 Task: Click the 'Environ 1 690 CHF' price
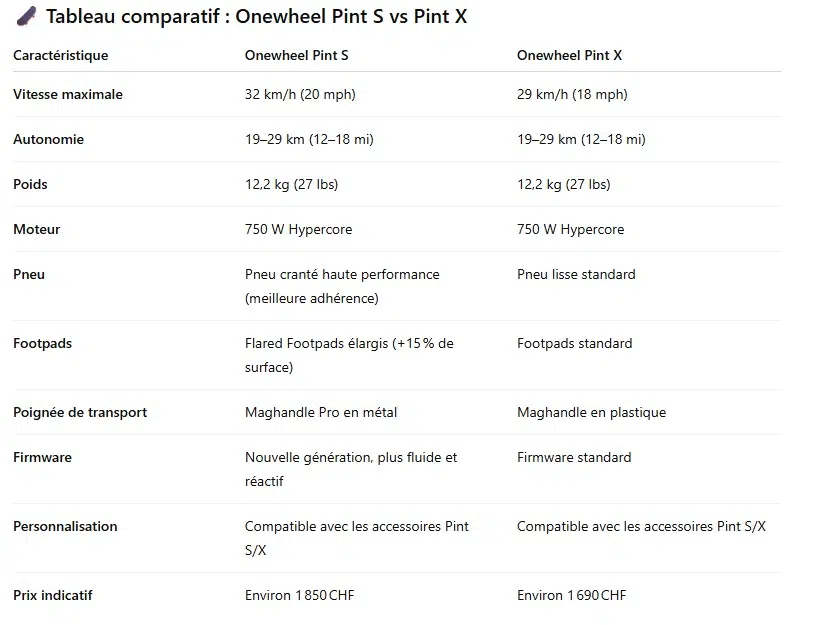[572, 596]
